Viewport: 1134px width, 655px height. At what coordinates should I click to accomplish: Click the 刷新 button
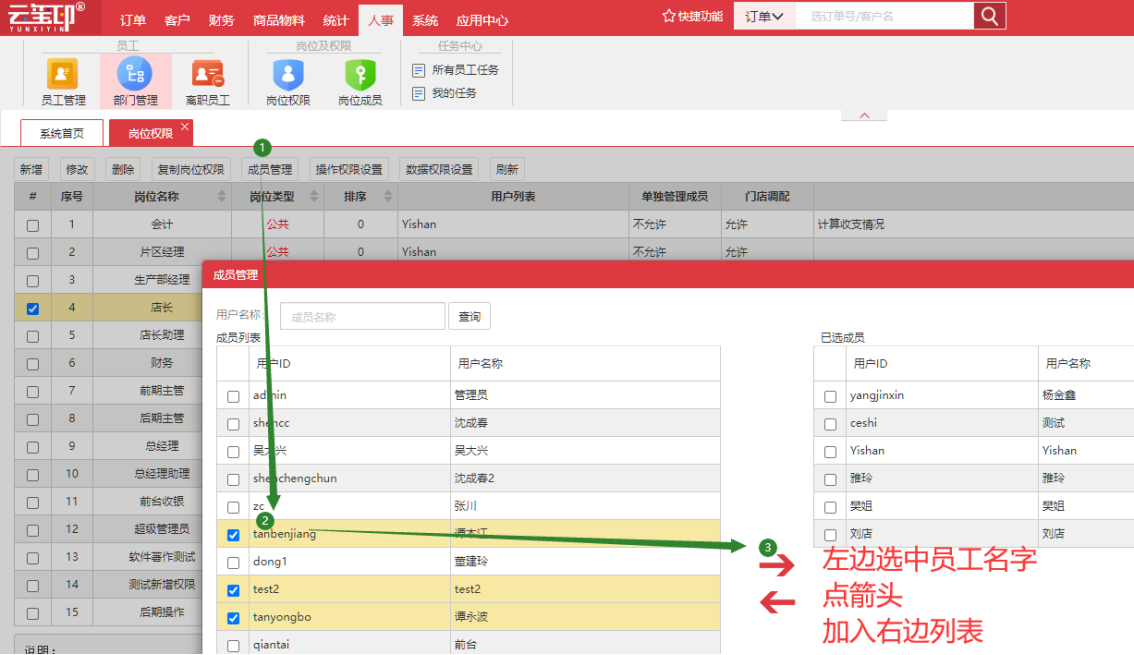(x=507, y=169)
